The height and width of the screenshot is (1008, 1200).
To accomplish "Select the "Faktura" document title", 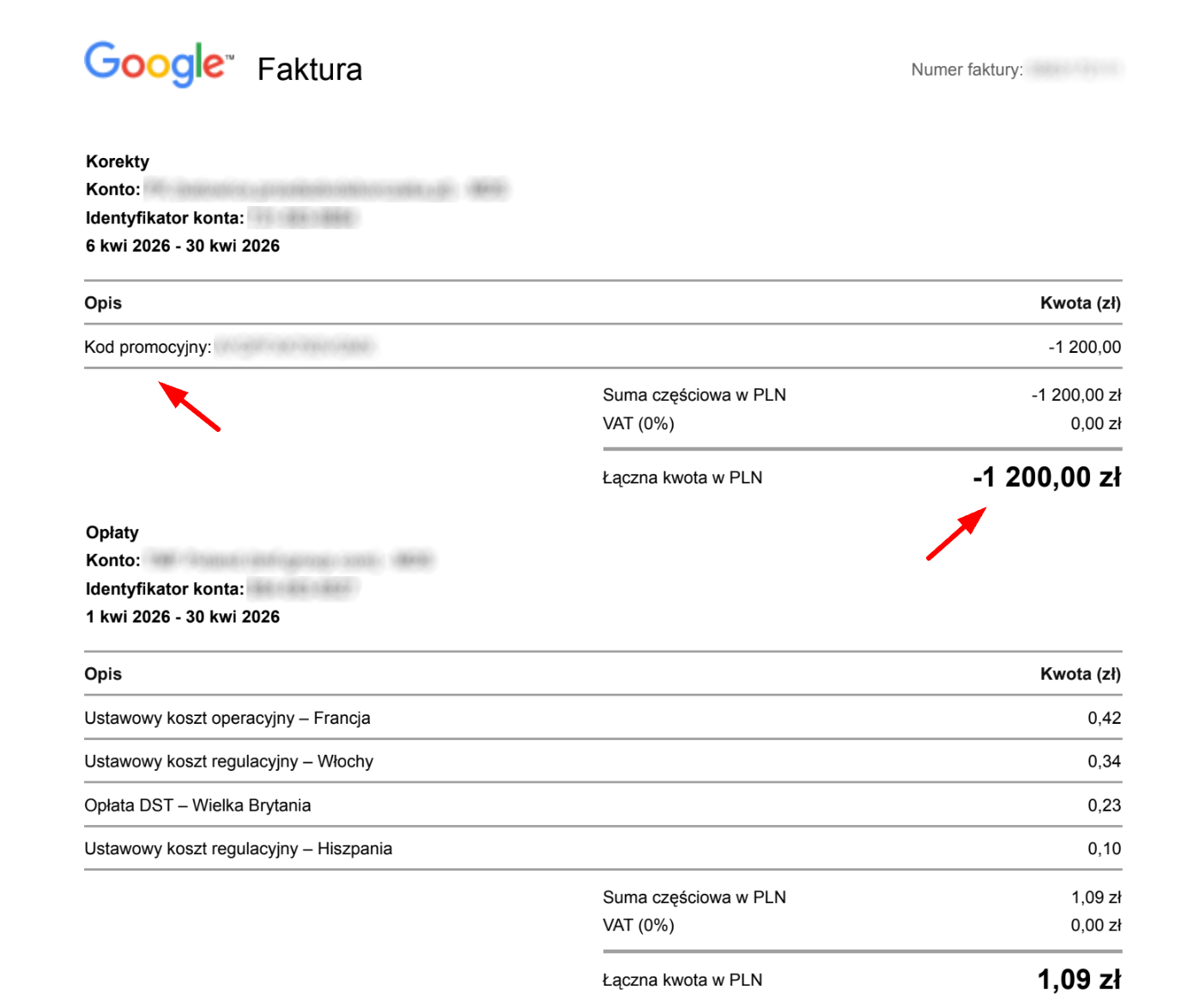I will click(310, 70).
